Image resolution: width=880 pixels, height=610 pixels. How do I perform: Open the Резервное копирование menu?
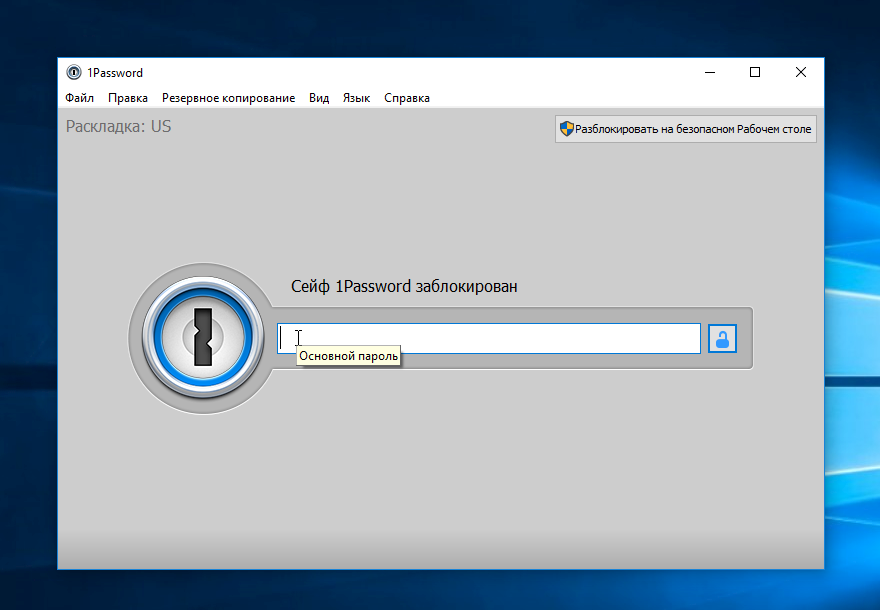click(228, 98)
